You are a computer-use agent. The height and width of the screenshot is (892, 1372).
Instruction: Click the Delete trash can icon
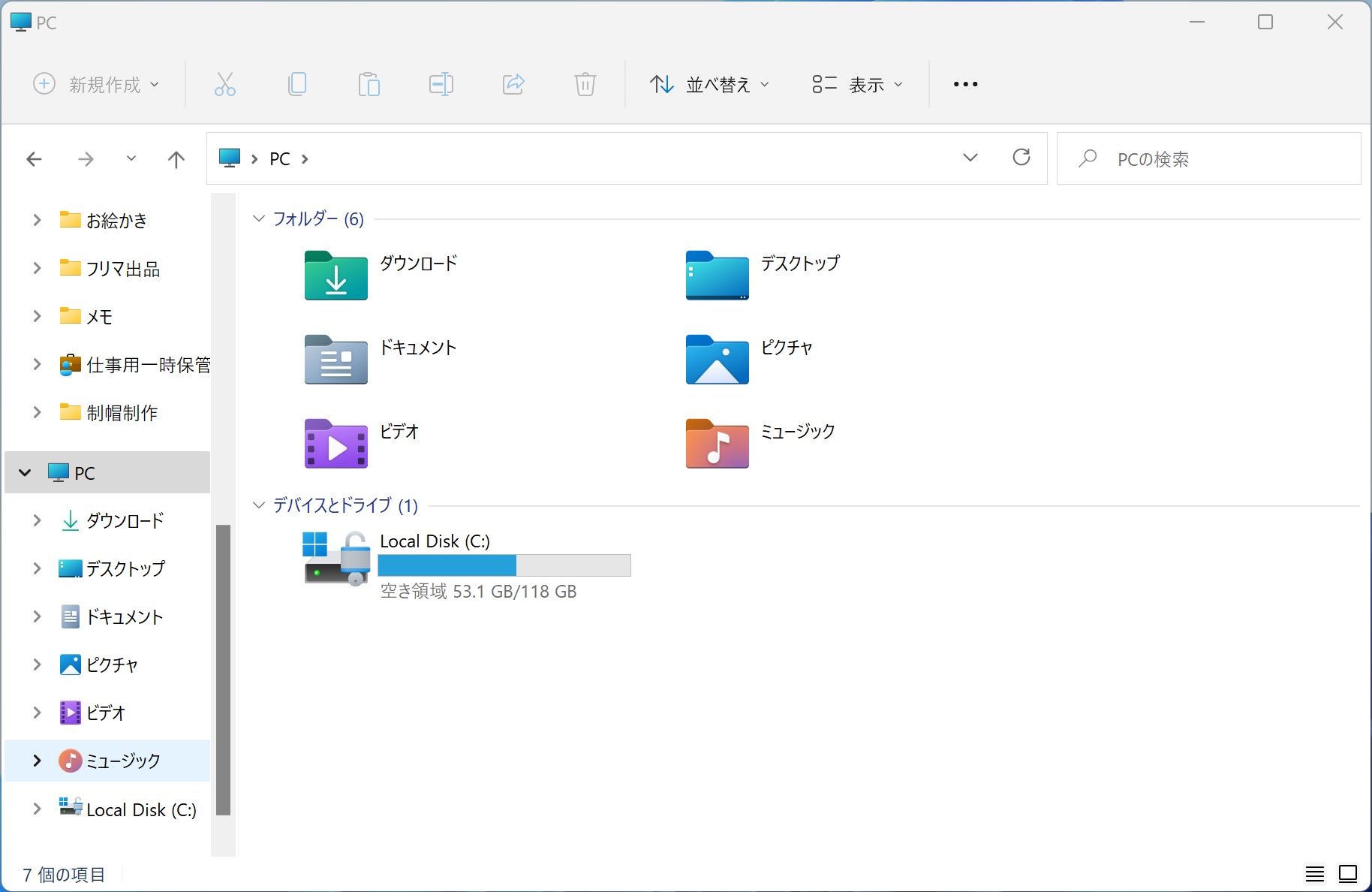point(585,84)
